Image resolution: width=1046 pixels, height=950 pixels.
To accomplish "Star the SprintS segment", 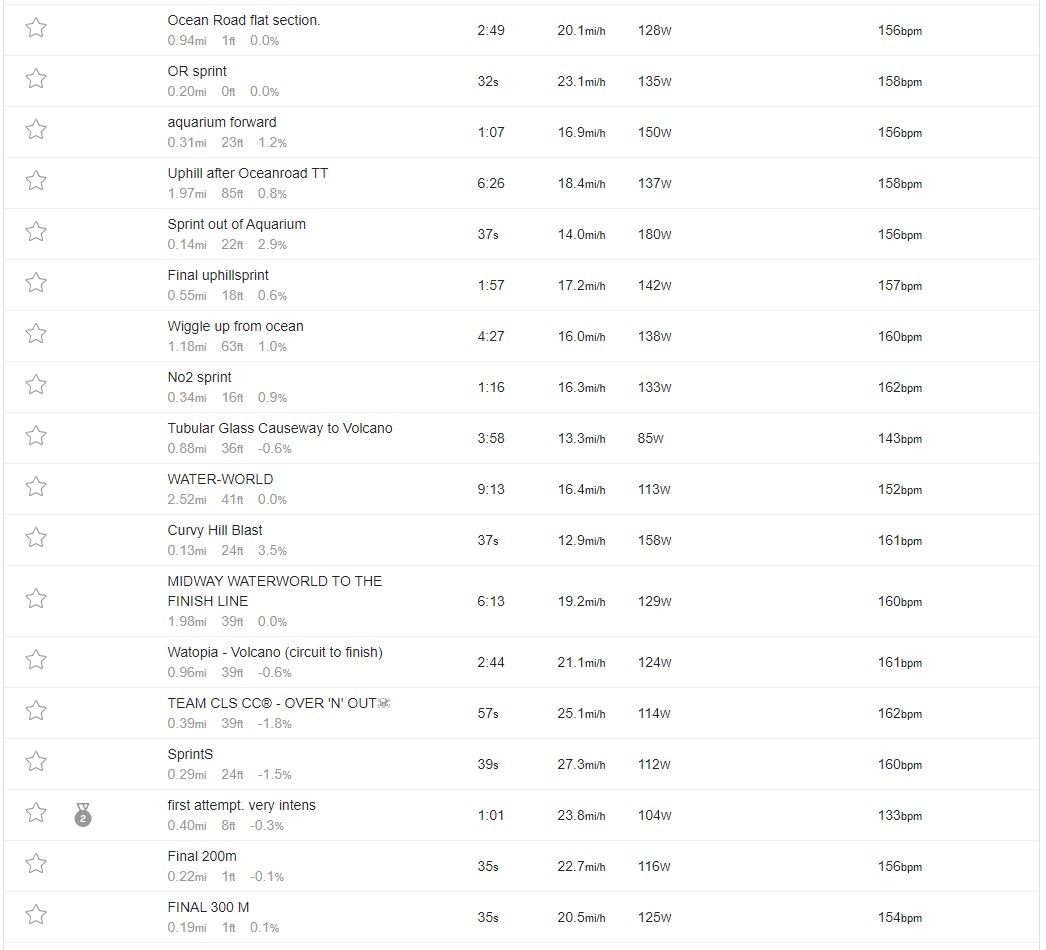I will point(36,762).
